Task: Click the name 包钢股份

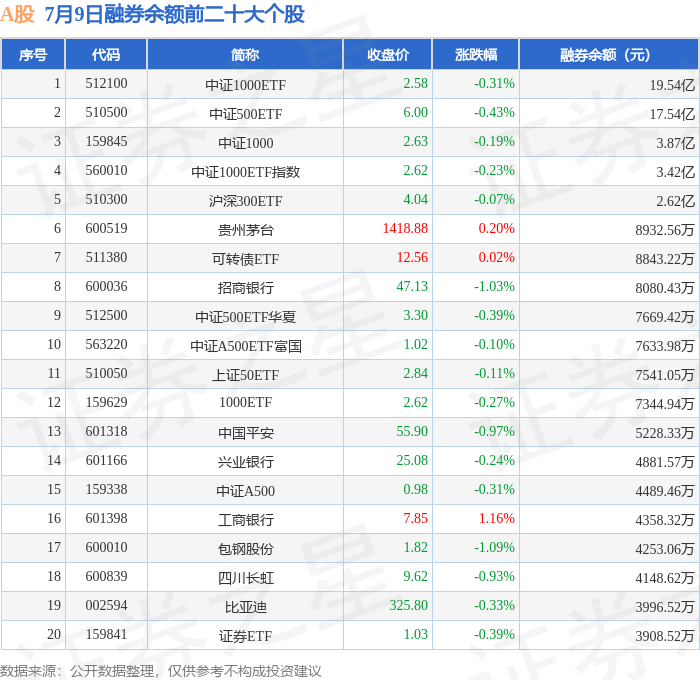Action: coord(246,549)
